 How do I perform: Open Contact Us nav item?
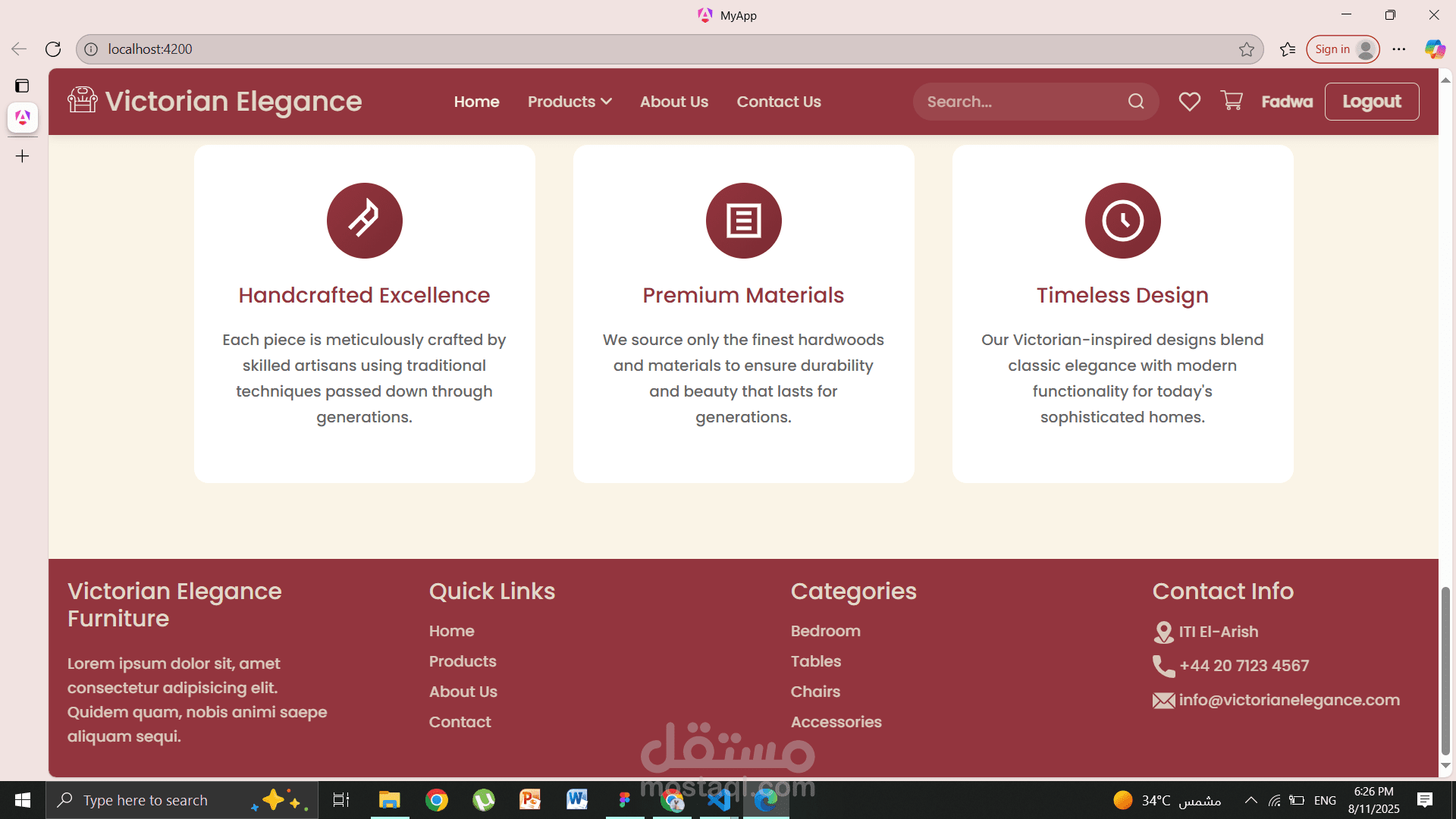779,102
